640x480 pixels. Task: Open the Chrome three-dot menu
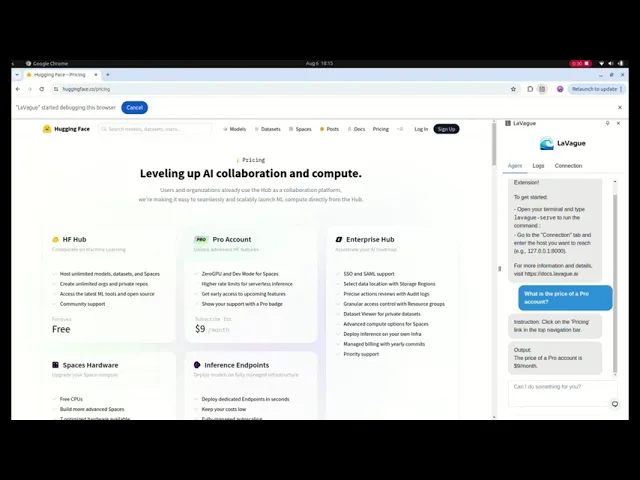[x=621, y=89]
